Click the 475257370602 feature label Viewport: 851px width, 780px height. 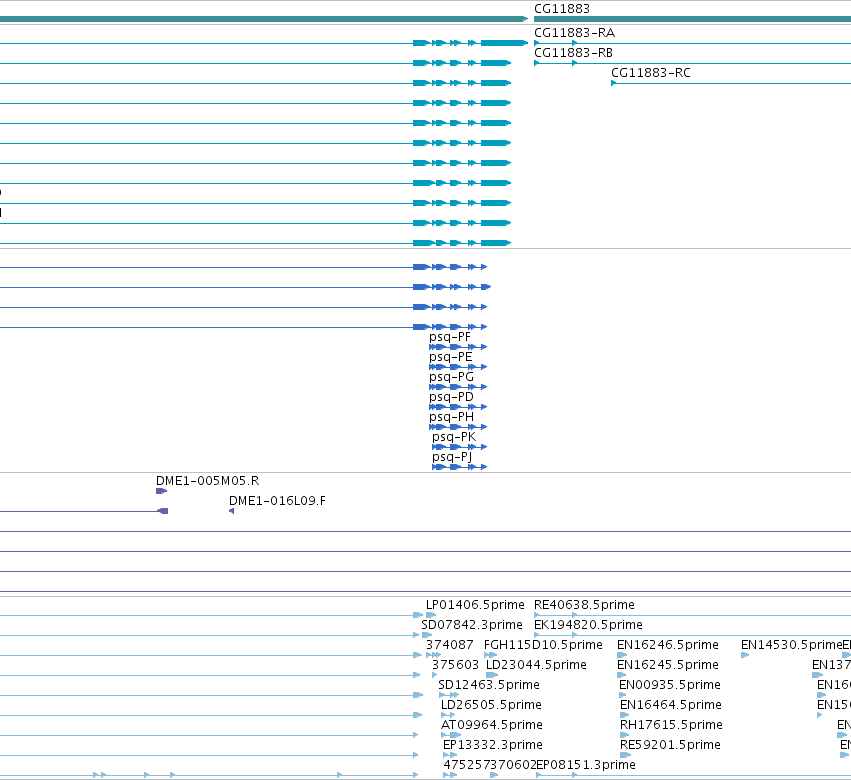click(x=490, y=765)
